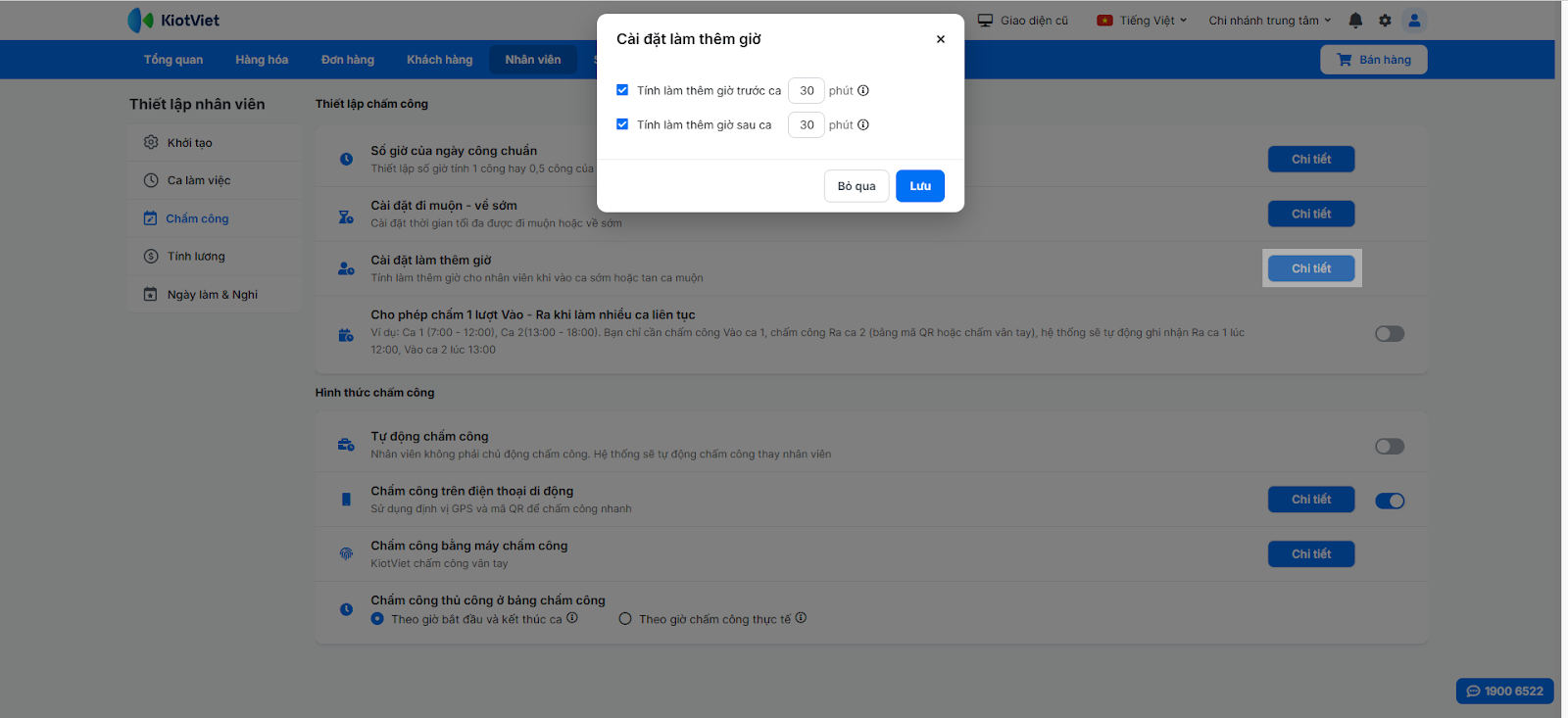Open 'Khởi tạo' in the sidebar

coord(215,143)
